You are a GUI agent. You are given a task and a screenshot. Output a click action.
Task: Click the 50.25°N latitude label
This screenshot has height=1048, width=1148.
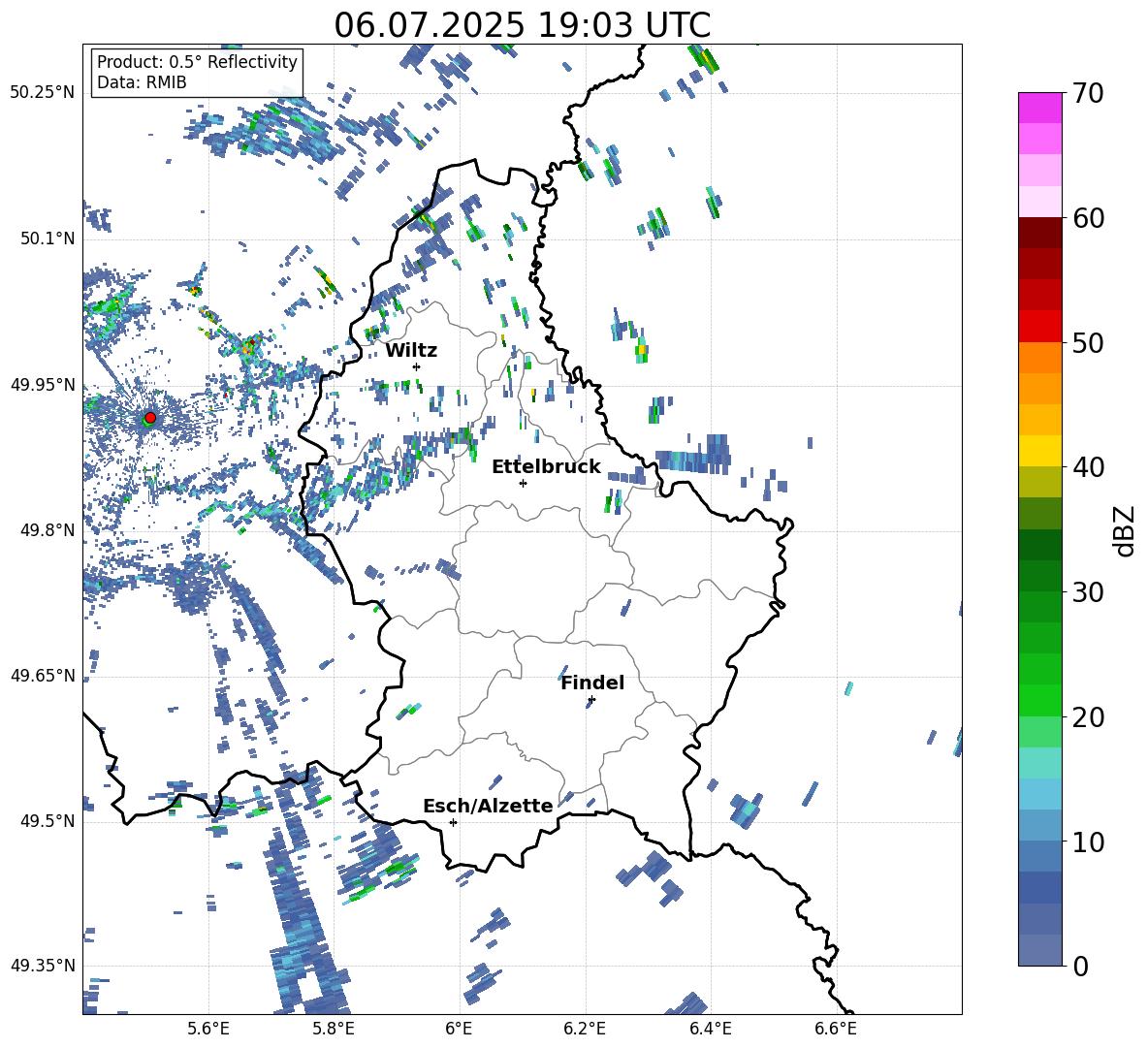coord(43,93)
